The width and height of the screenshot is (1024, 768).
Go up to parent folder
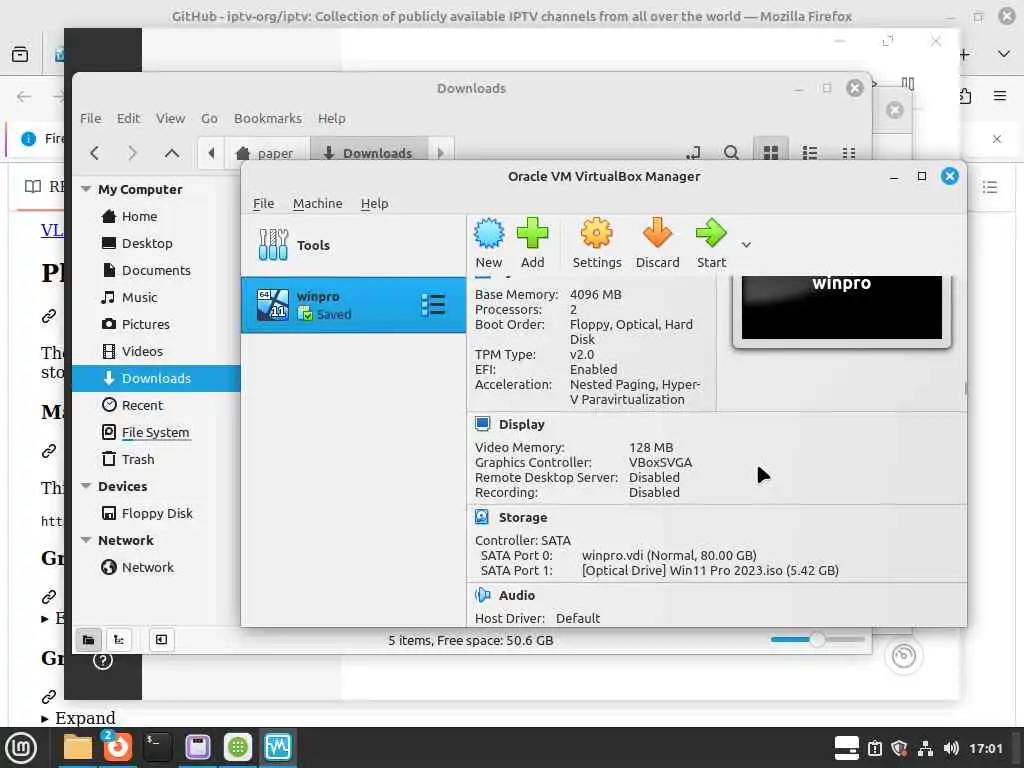tap(172, 153)
